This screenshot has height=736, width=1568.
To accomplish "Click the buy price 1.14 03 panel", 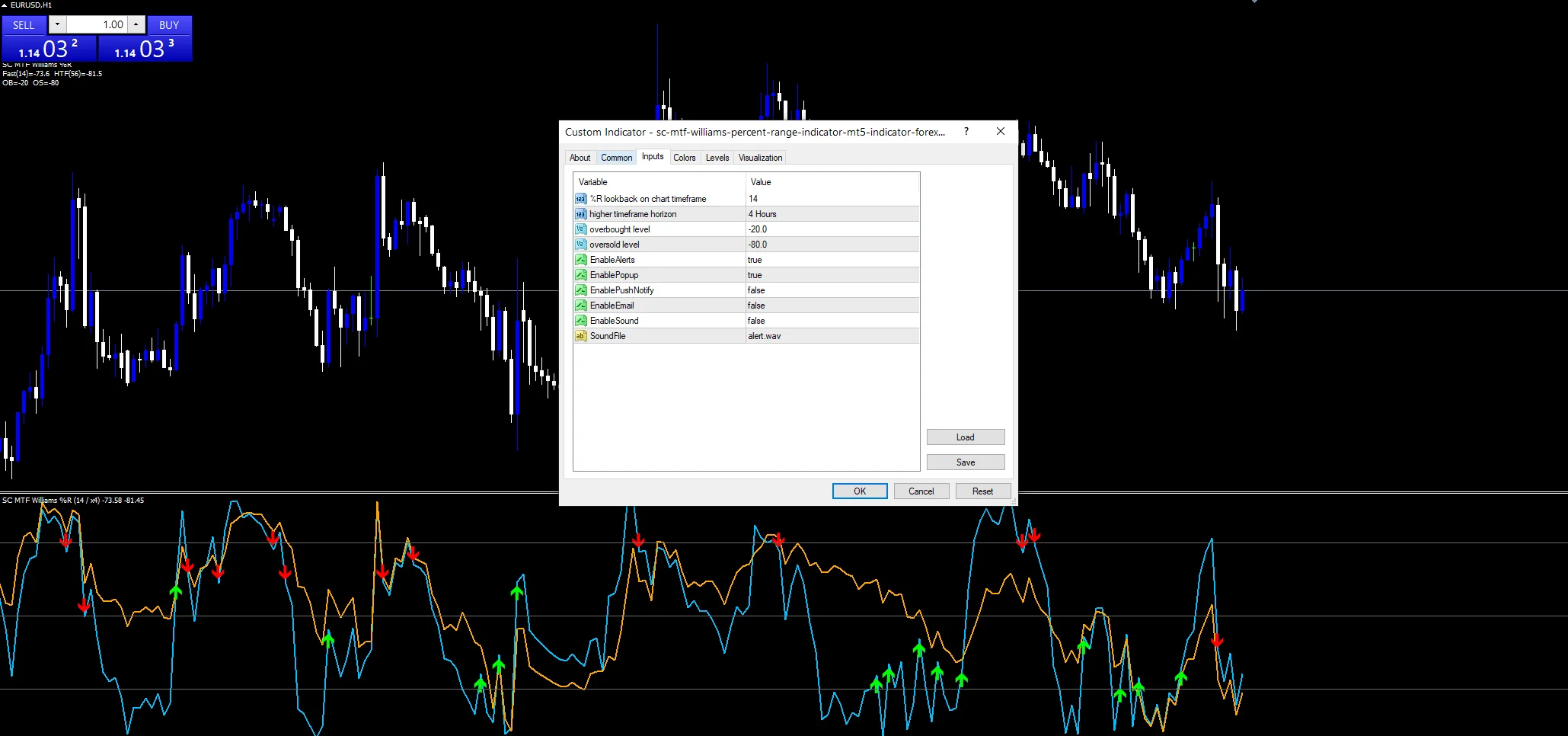I will [x=145, y=49].
